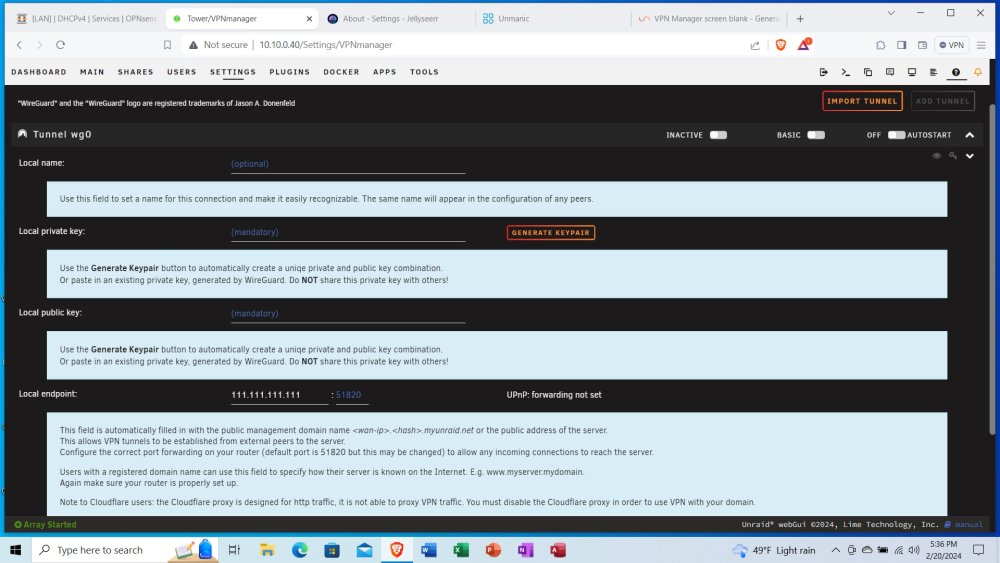
Task: Toggle the tunnel INACTIVE switch
Action: coord(718,135)
